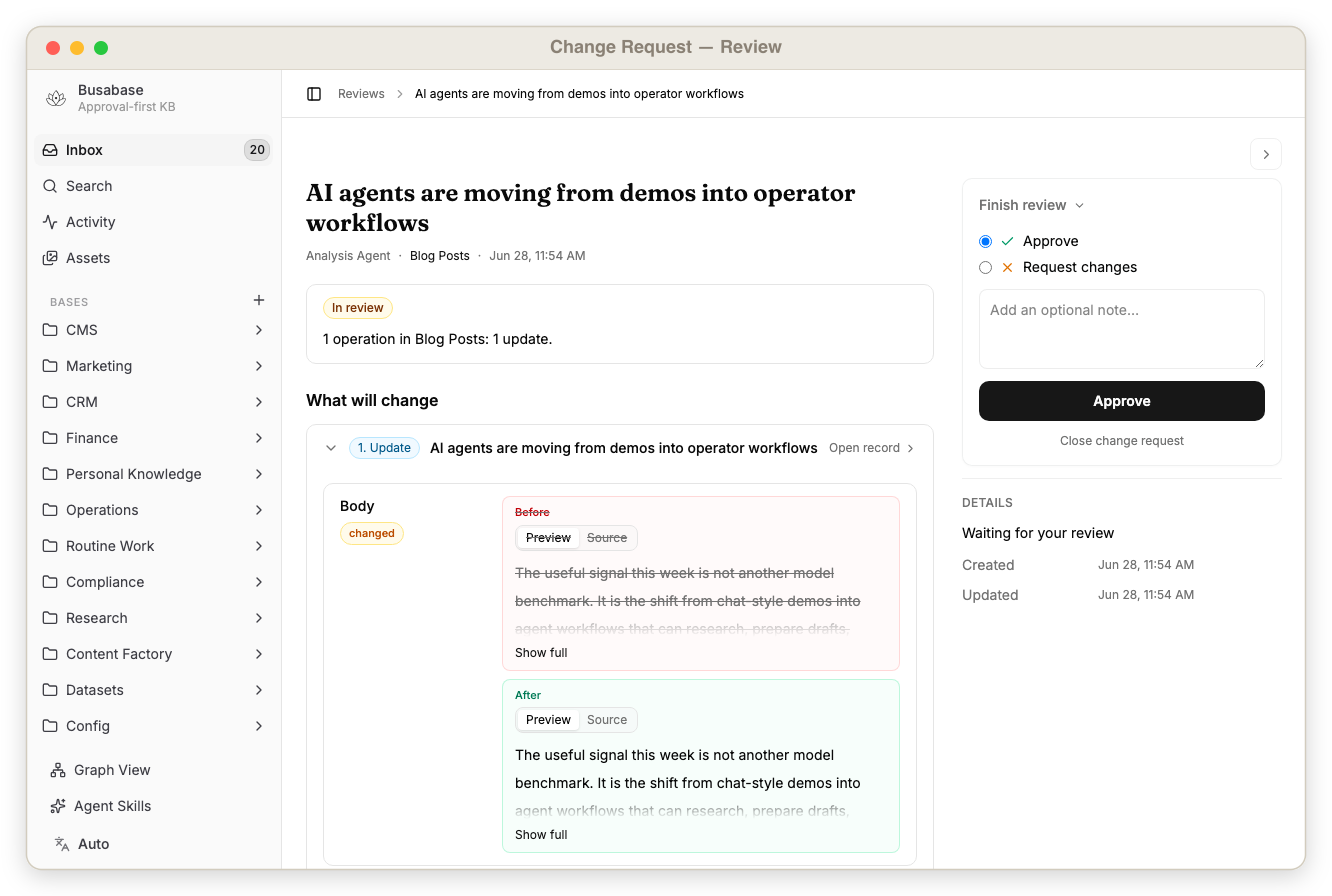1332x896 pixels.
Task: Click the Inbox tray icon
Action: pyautogui.click(x=50, y=150)
